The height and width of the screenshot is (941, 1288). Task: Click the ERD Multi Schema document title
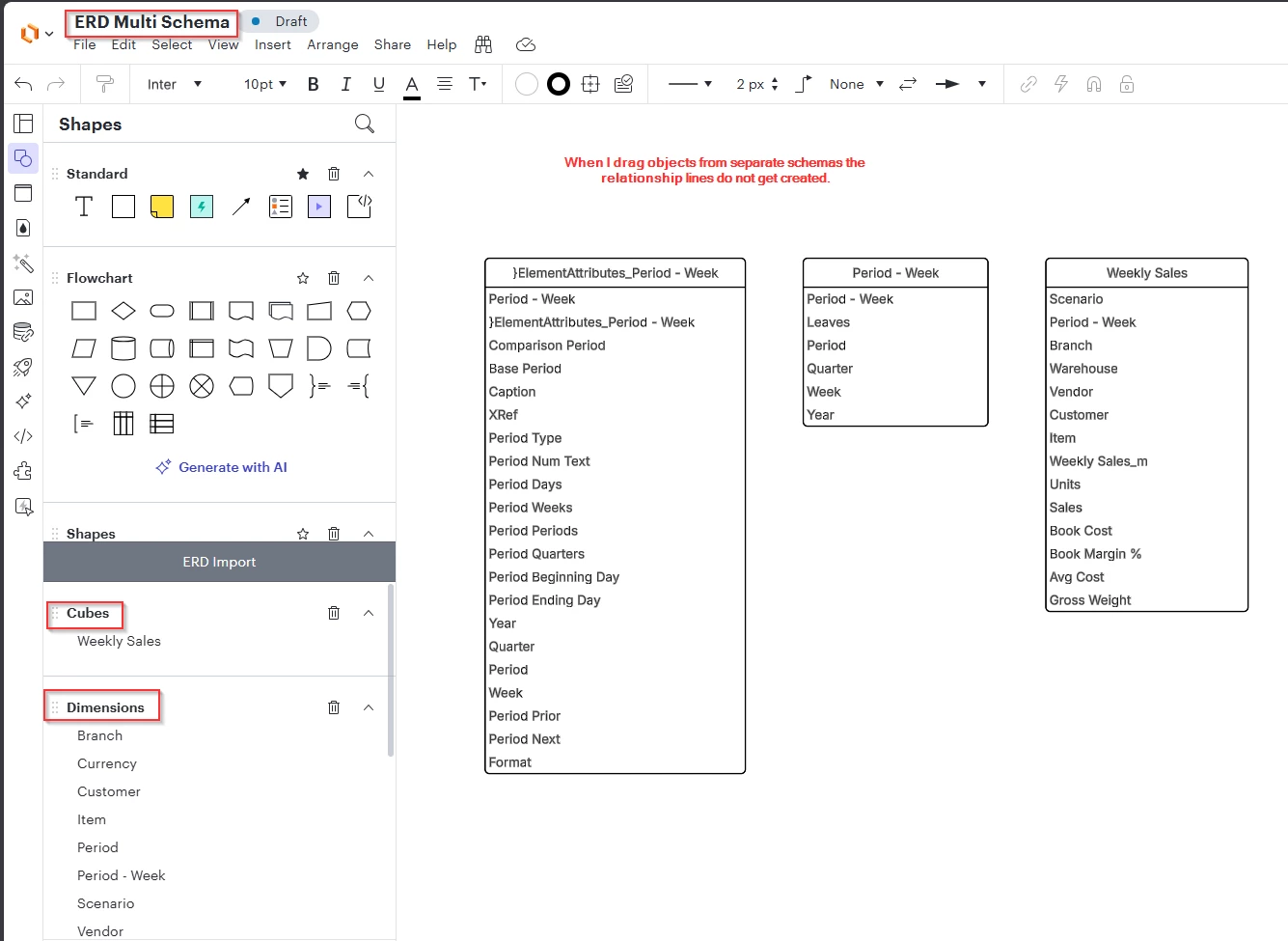(152, 21)
